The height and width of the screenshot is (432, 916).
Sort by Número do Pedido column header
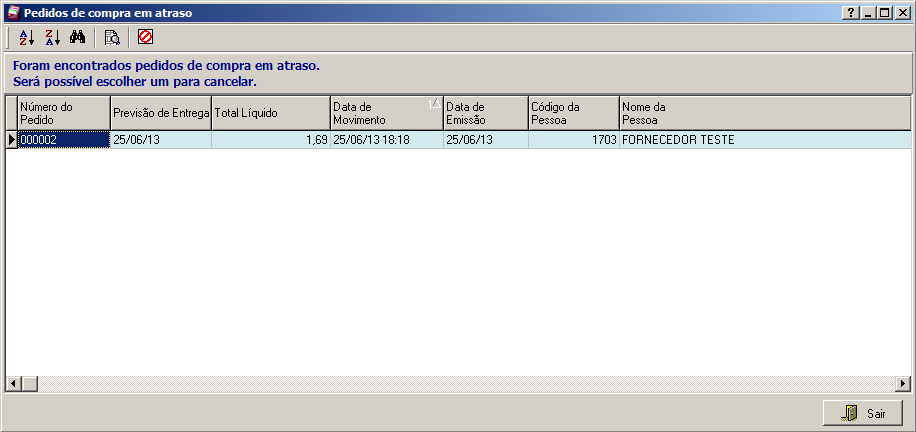[x=63, y=113]
